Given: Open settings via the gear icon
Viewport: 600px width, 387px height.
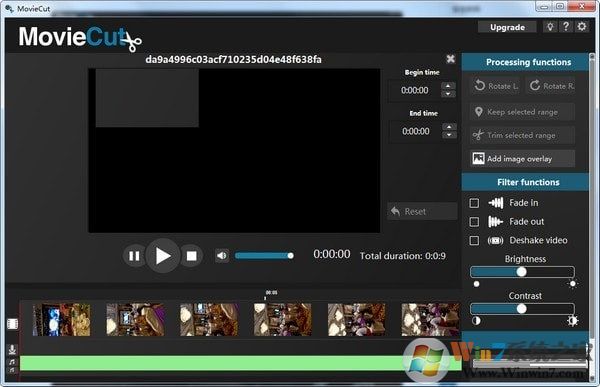Looking at the screenshot, I should coord(582,27).
